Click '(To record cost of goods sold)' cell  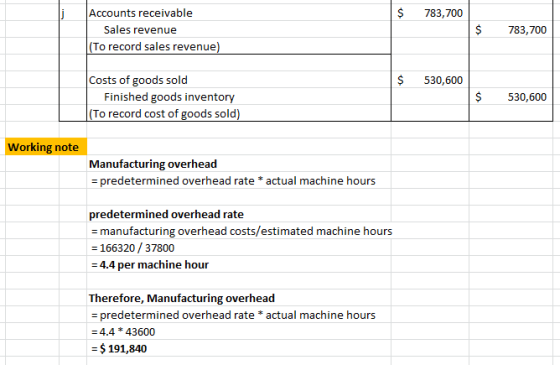click(x=239, y=114)
